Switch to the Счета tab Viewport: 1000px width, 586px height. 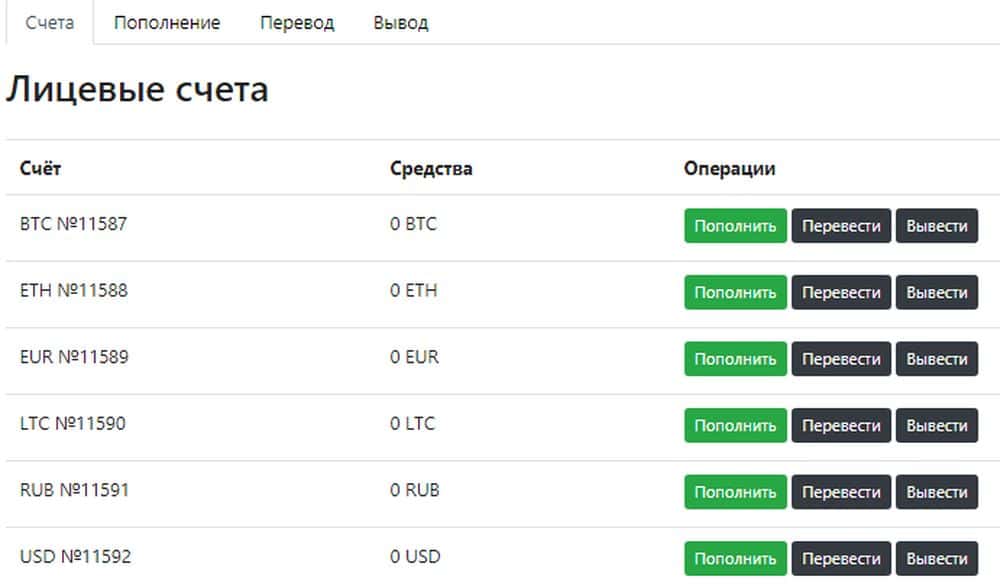[49, 22]
